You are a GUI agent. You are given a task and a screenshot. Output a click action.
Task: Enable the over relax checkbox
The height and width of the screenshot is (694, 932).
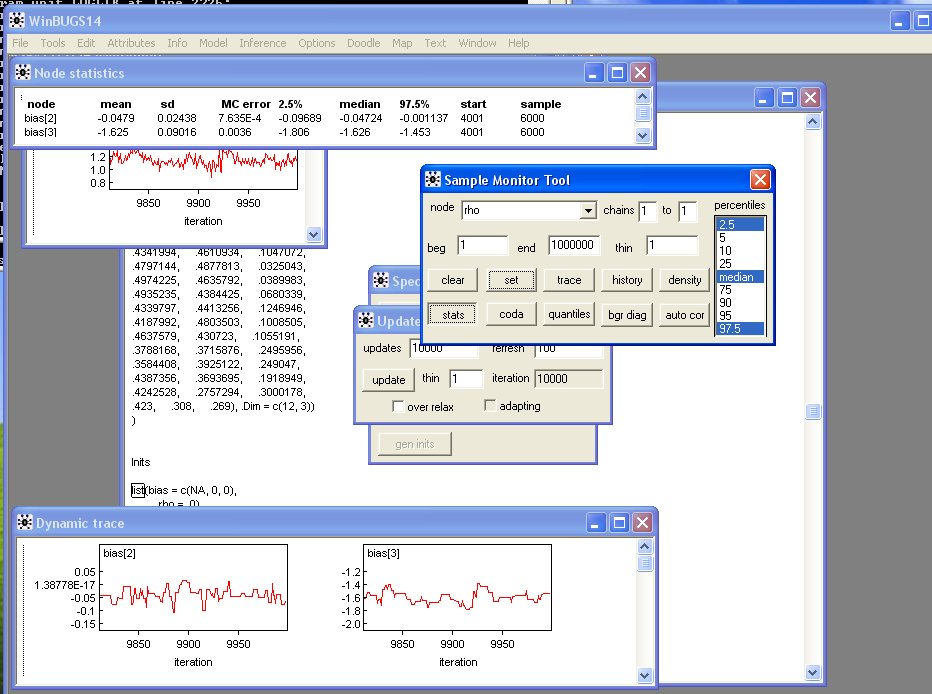[x=398, y=407]
